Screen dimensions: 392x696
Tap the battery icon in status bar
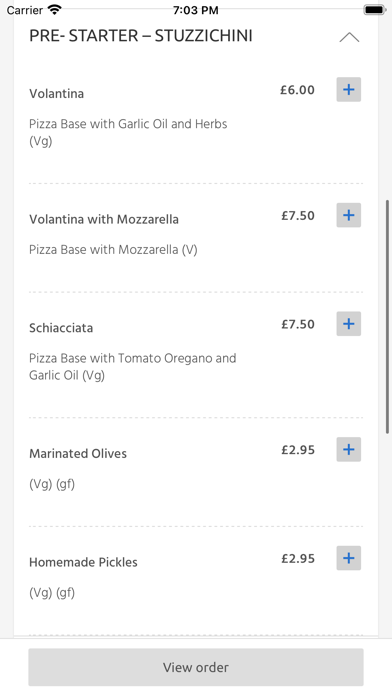pos(375,10)
